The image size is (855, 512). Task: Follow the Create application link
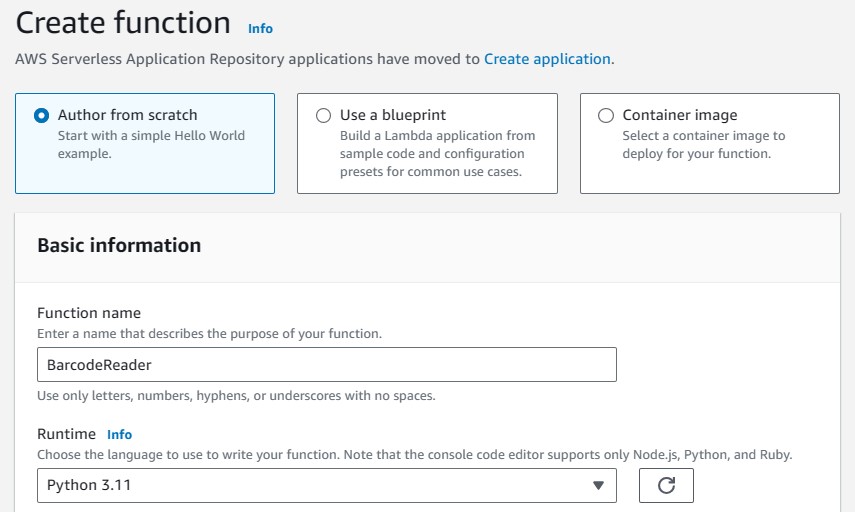pyautogui.click(x=547, y=59)
